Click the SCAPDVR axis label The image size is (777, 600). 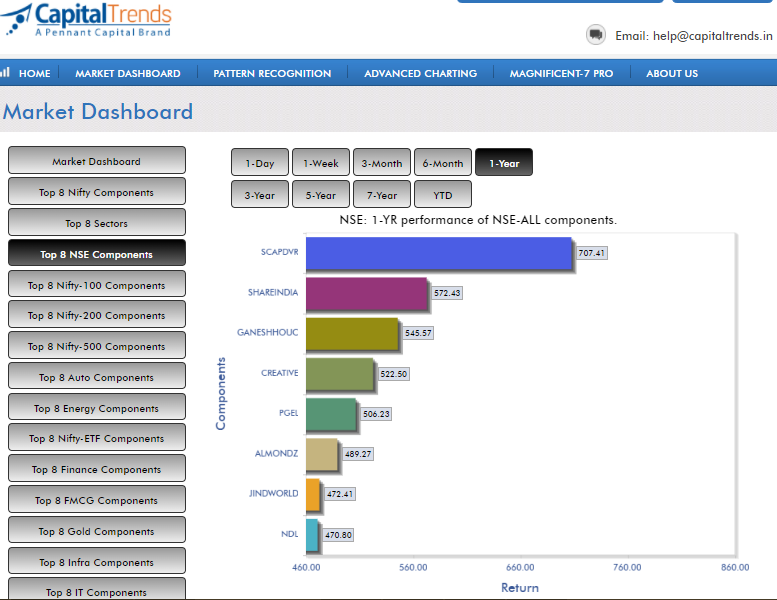pyautogui.click(x=279, y=252)
